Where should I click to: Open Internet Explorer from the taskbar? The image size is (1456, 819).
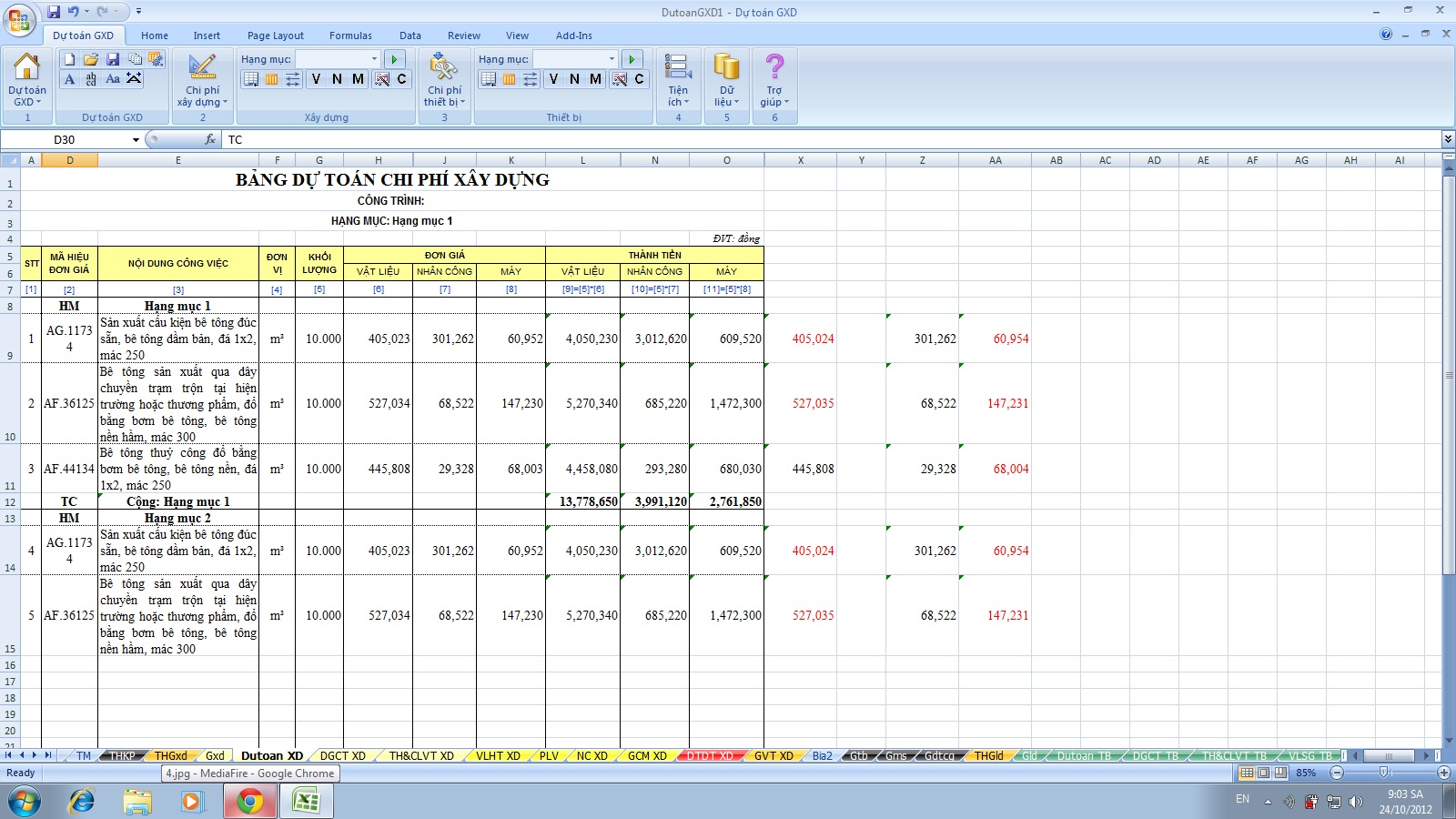pos(82,801)
